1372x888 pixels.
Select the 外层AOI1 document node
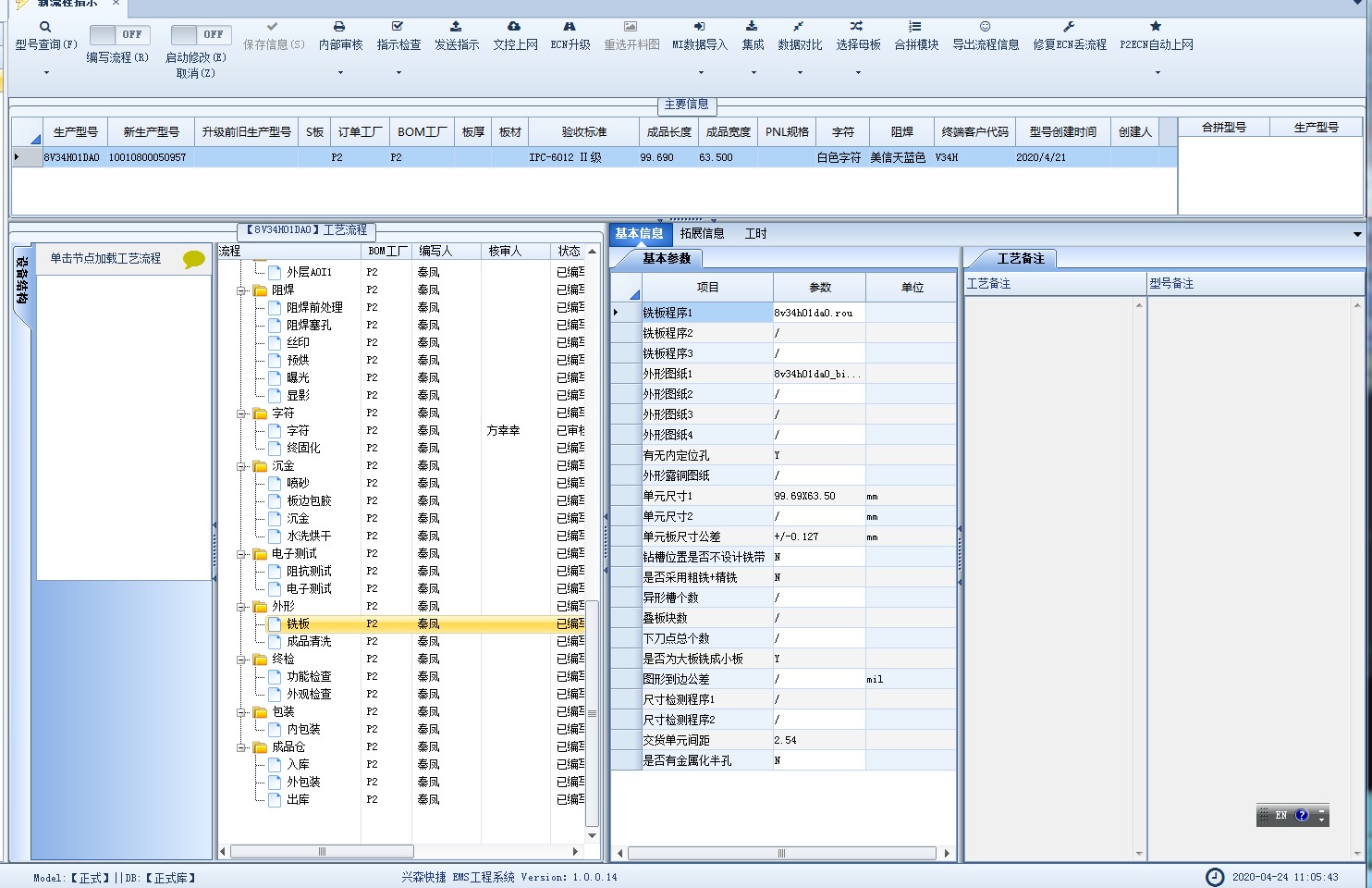[x=309, y=272]
